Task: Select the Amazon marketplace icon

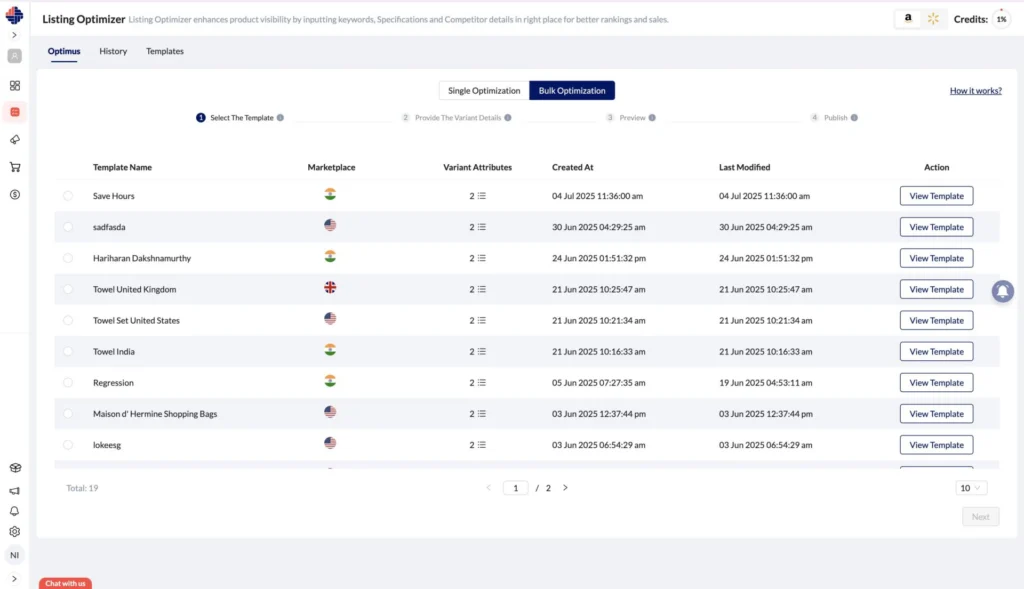Action: tap(908, 19)
